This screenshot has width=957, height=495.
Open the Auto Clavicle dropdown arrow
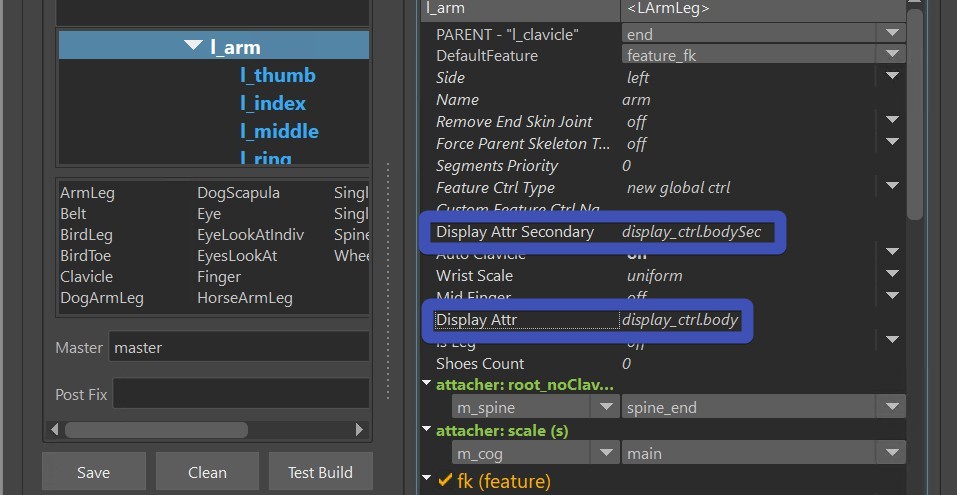(892, 251)
